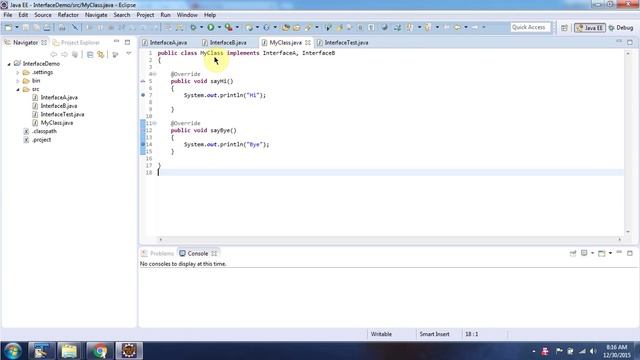Switch to the Java EE perspective
The width and height of the screenshot is (640, 360).
point(590,28)
